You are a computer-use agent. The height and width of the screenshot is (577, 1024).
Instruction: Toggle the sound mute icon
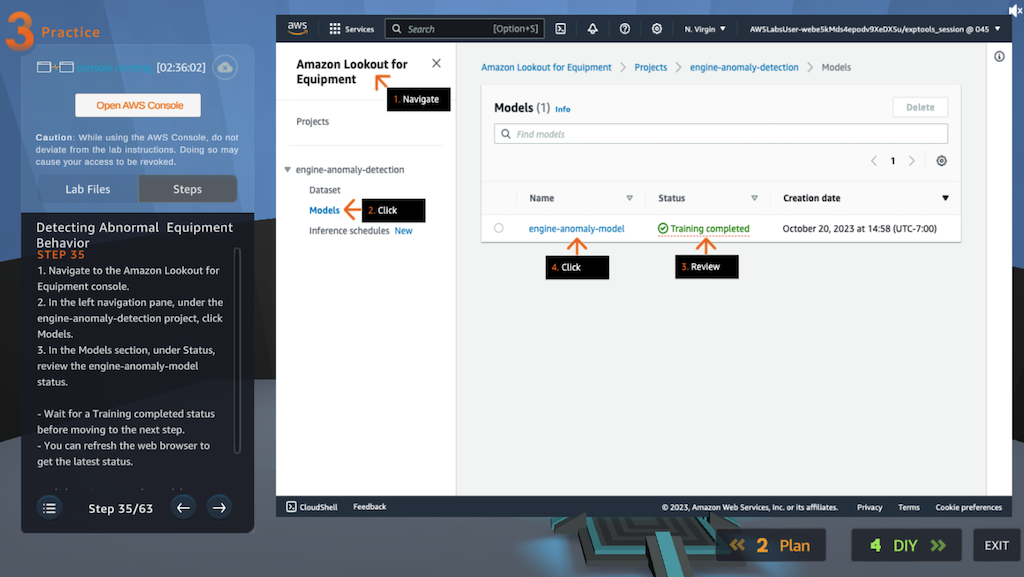[1016, 10]
